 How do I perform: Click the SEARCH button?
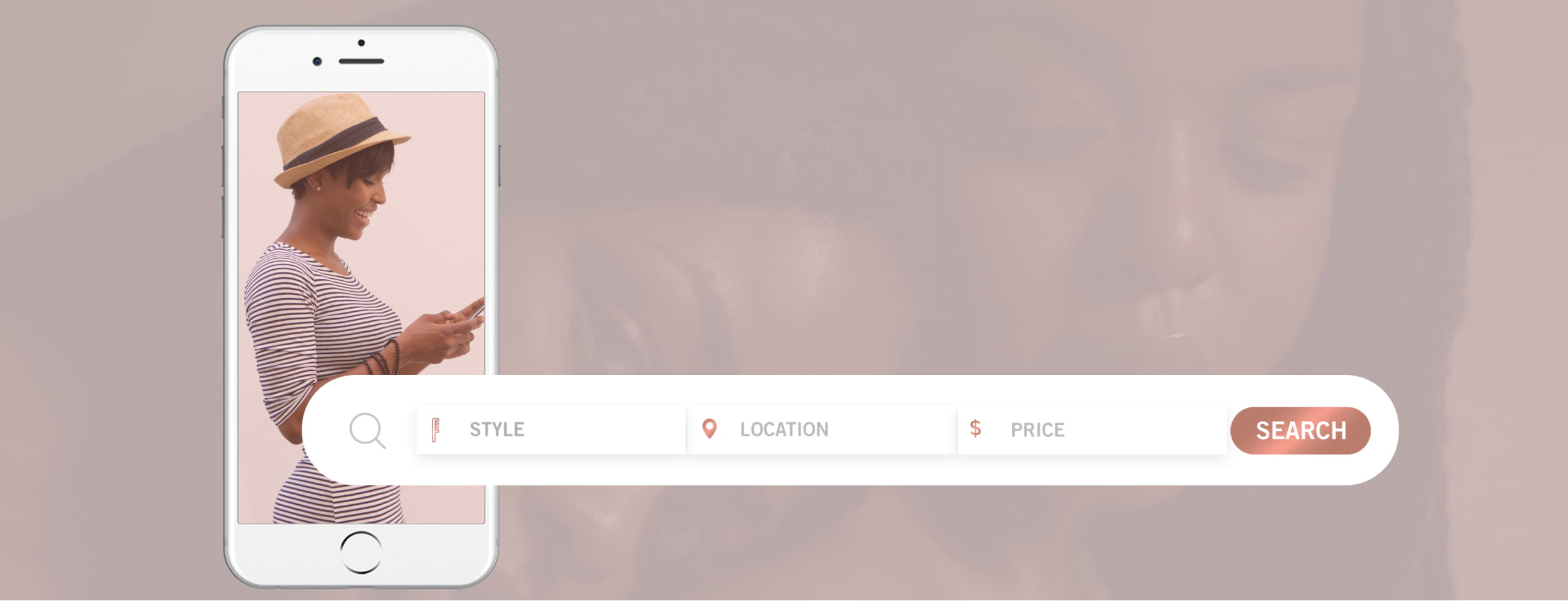[1300, 431]
